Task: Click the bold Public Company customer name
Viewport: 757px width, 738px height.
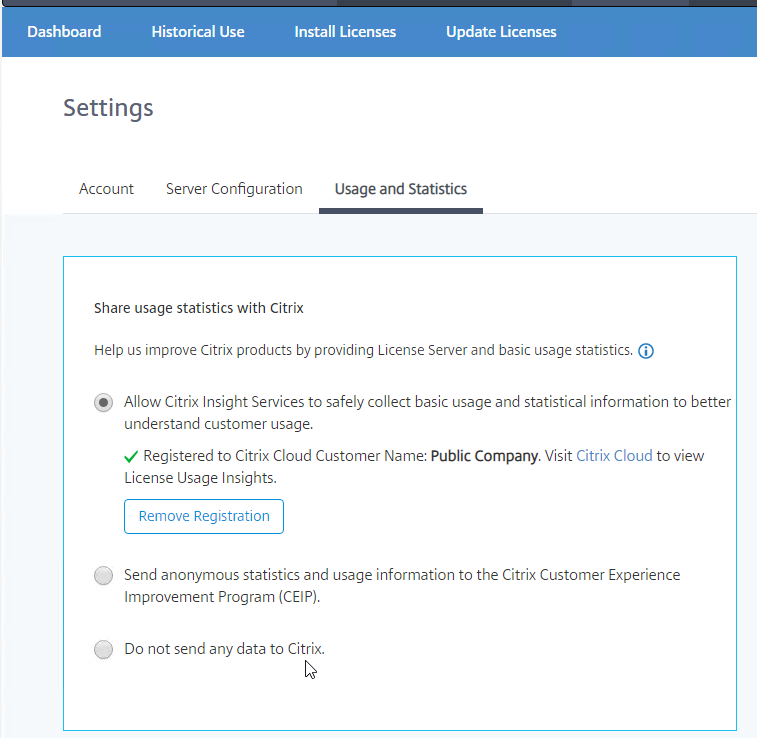Action: click(x=484, y=456)
